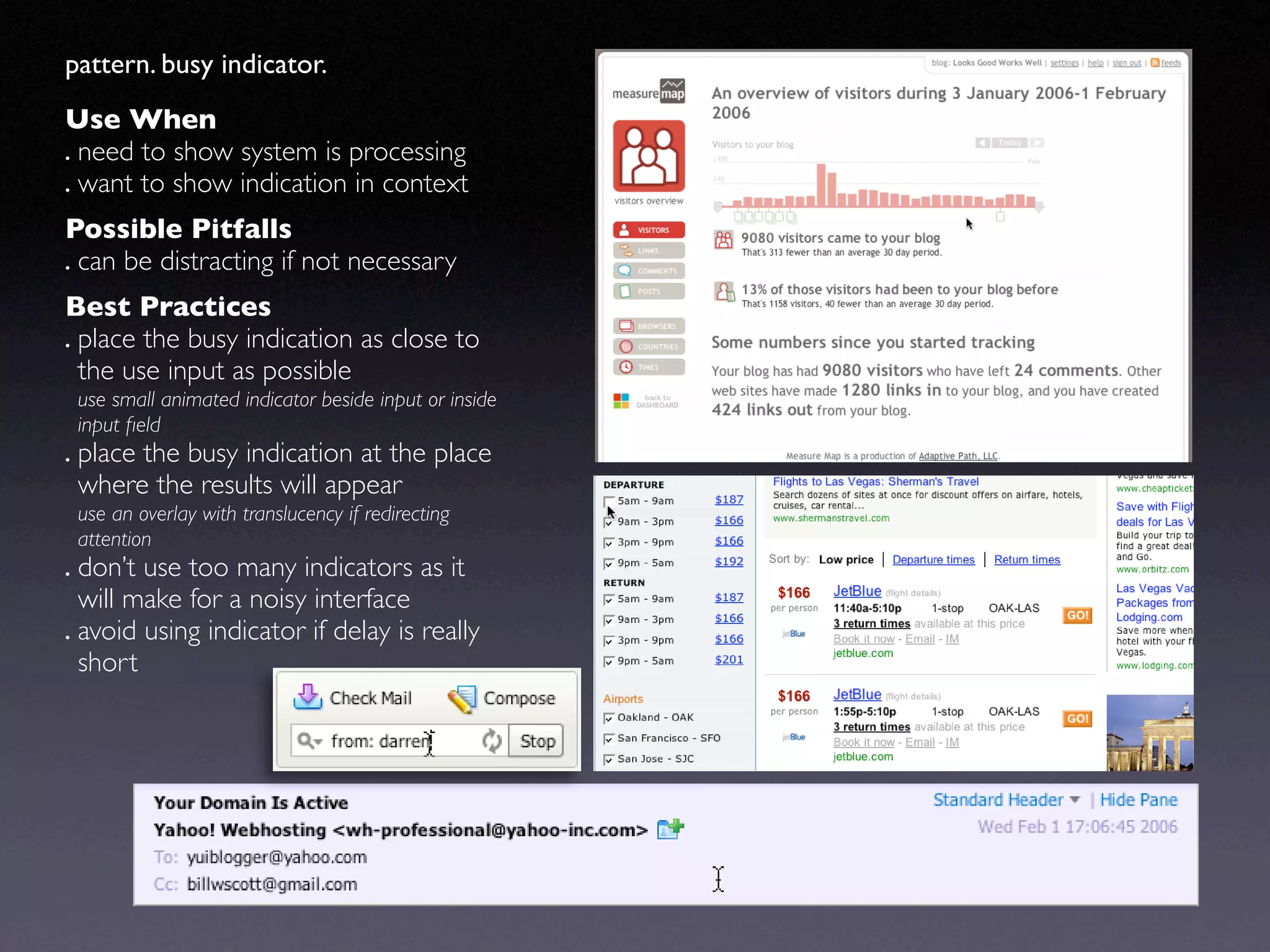The height and width of the screenshot is (952, 1270).
Task: Toggle San Francisco - SFO airport checkbox
Action: (x=609, y=739)
